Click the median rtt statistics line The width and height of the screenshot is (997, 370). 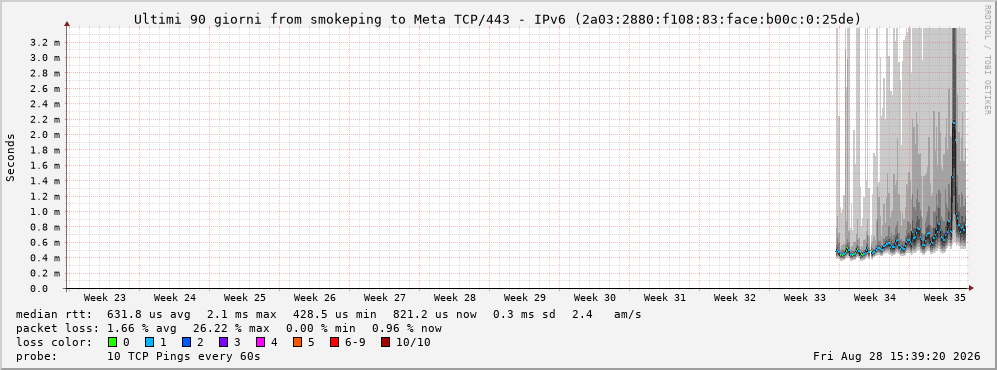329,315
